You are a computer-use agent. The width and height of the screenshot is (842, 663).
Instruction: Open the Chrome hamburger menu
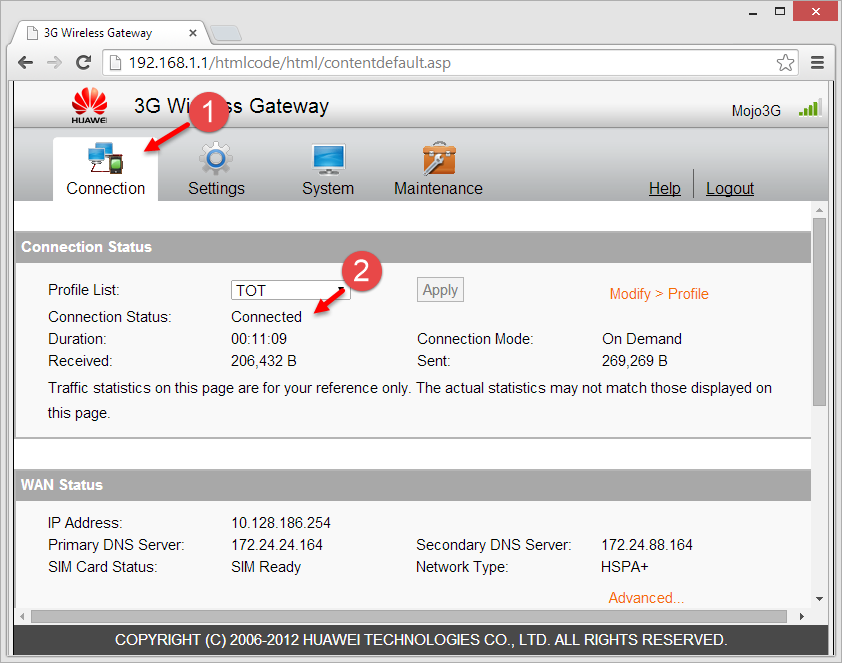(x=817, y=63)
